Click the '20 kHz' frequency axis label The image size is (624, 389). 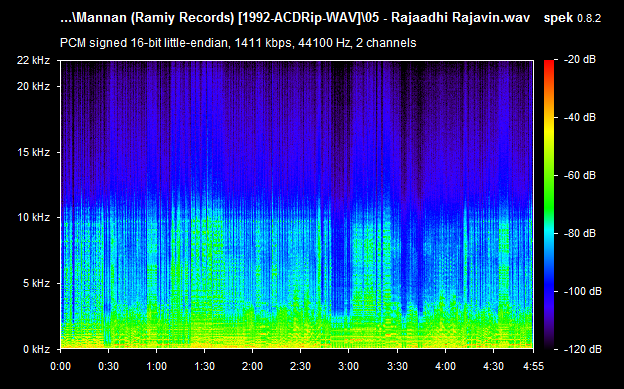click(33, 86)
